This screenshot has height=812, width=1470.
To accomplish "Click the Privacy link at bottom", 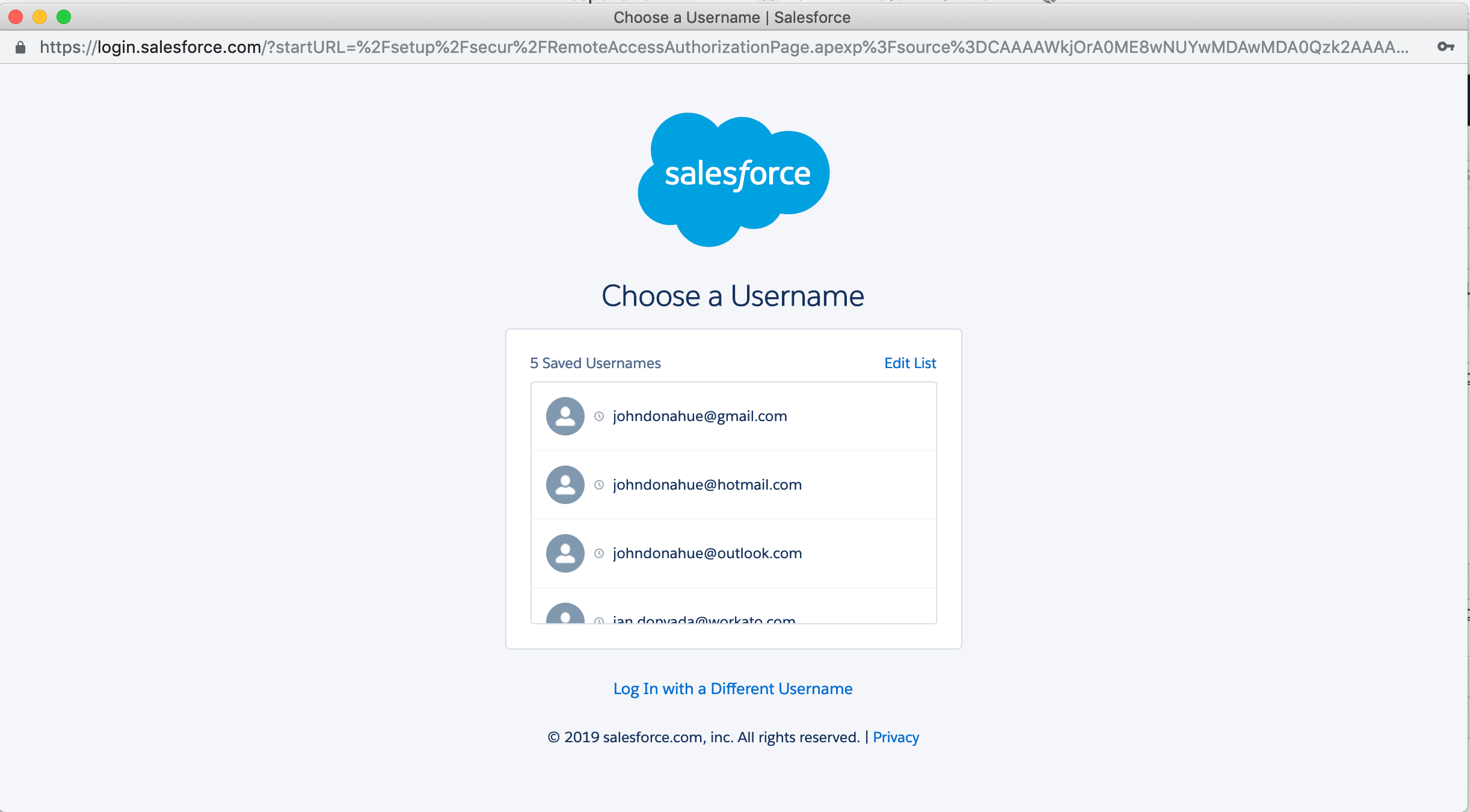I will (896, 737).
